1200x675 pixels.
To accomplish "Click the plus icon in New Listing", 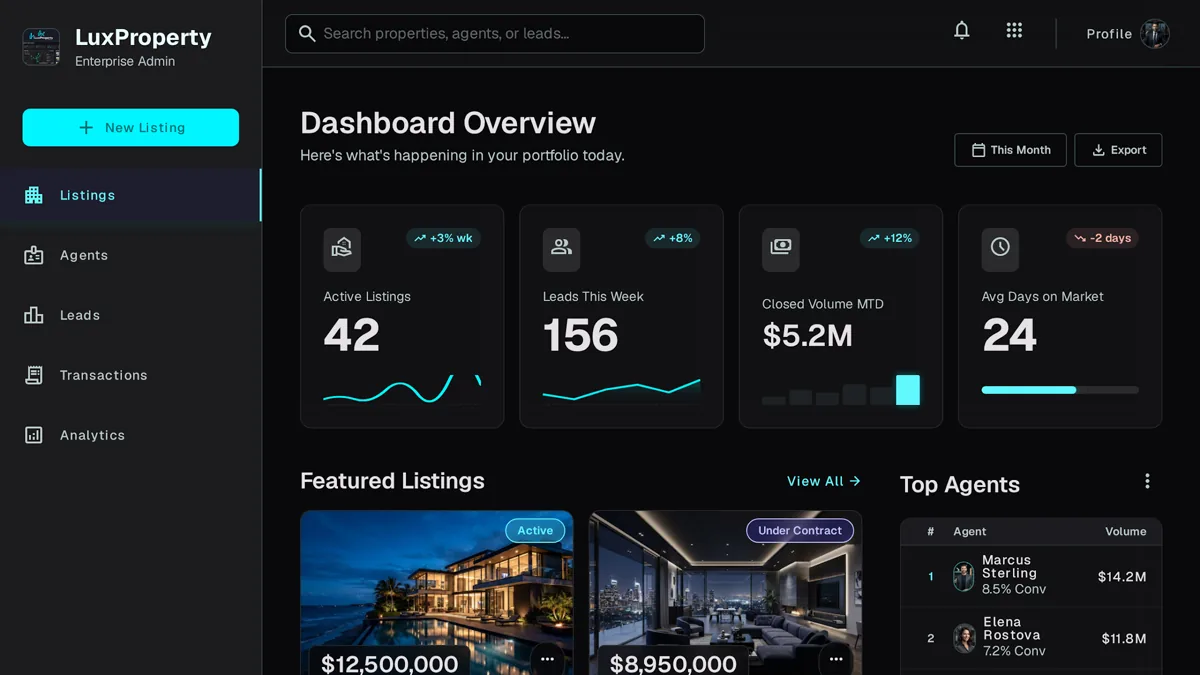I will 86,128.
